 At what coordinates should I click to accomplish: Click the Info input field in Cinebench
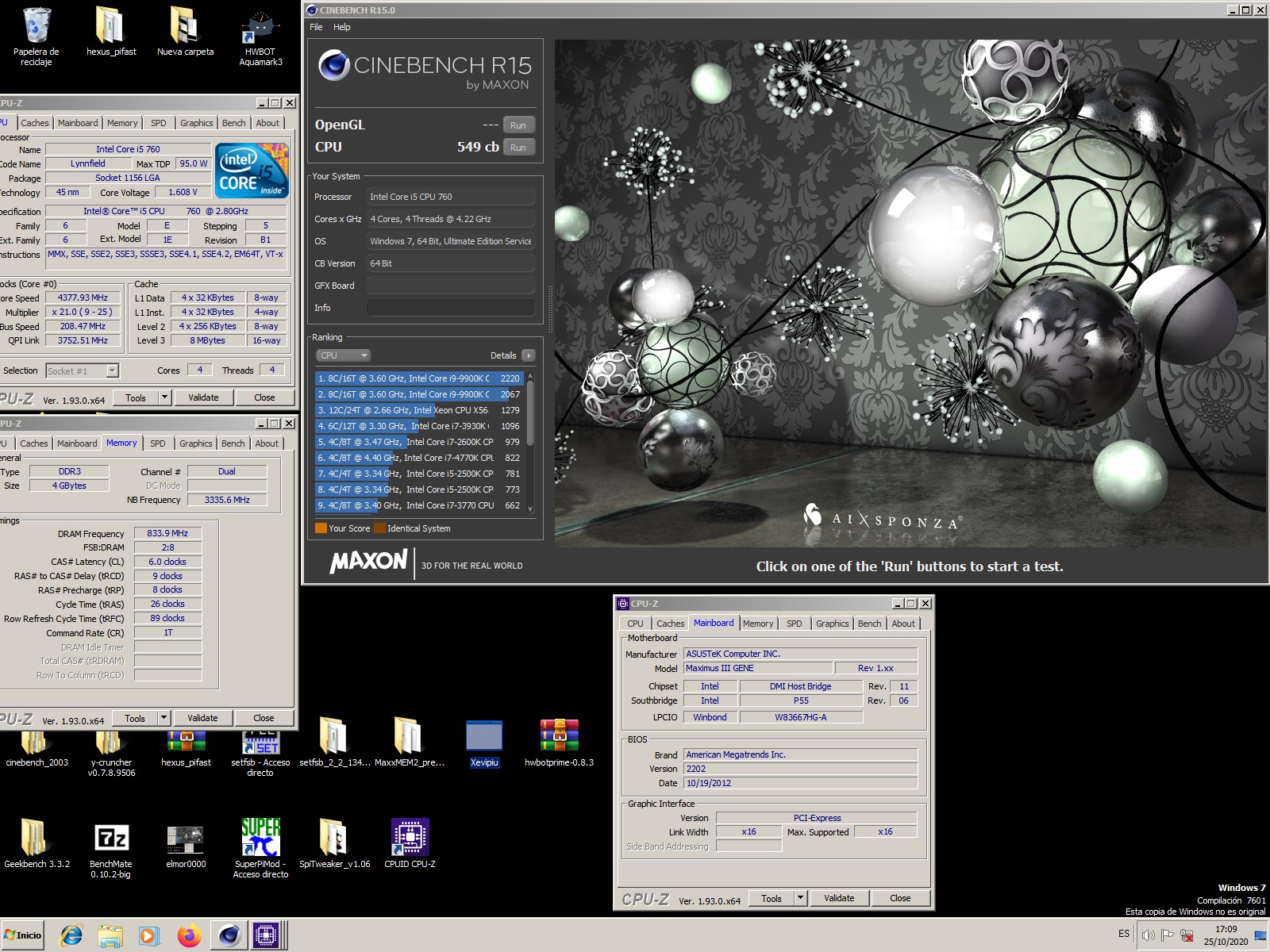point(451,308)
